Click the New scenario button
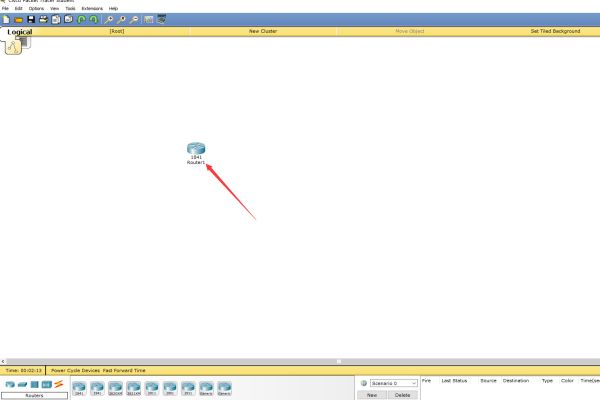600x400 pixels. [x=372, y=395]
